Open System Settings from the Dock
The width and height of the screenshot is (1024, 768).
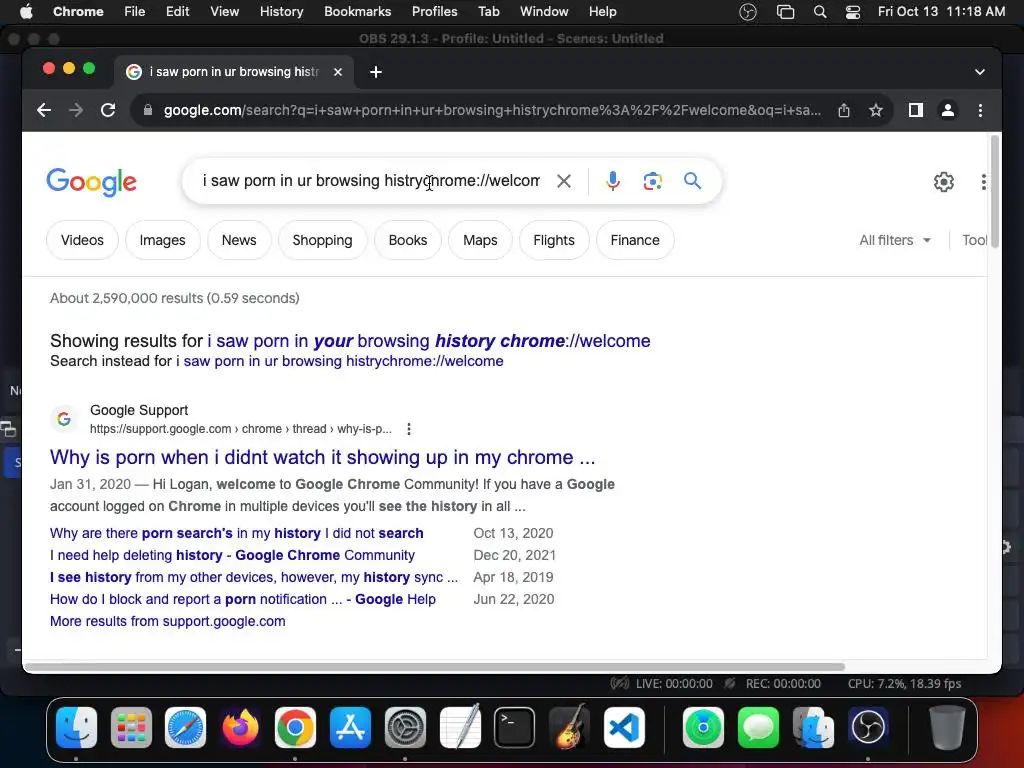[405, 727]
